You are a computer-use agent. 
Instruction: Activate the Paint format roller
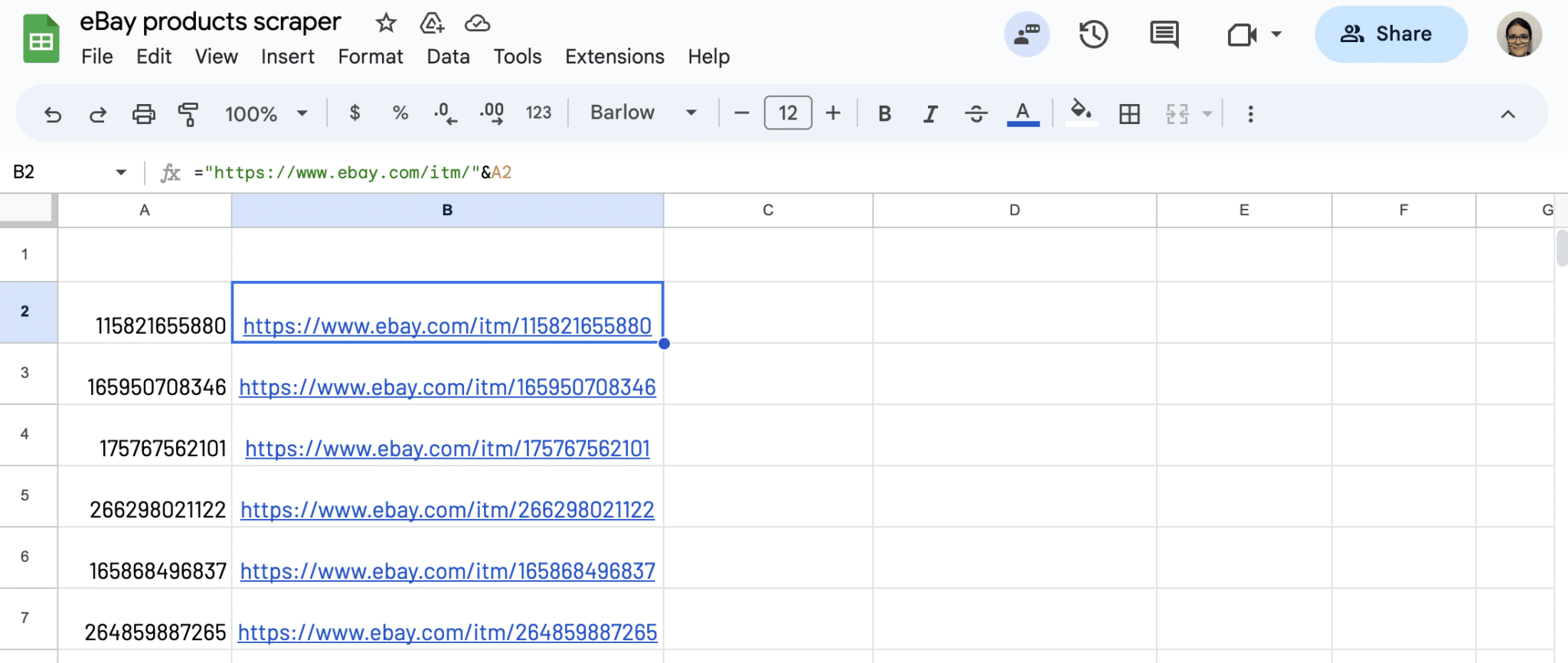188,115
